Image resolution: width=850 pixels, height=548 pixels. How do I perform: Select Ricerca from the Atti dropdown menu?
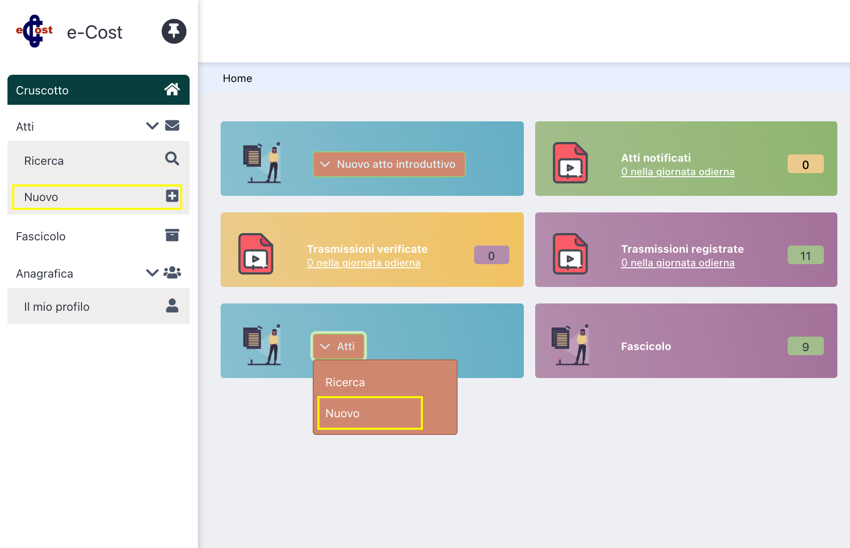(345, 382)
